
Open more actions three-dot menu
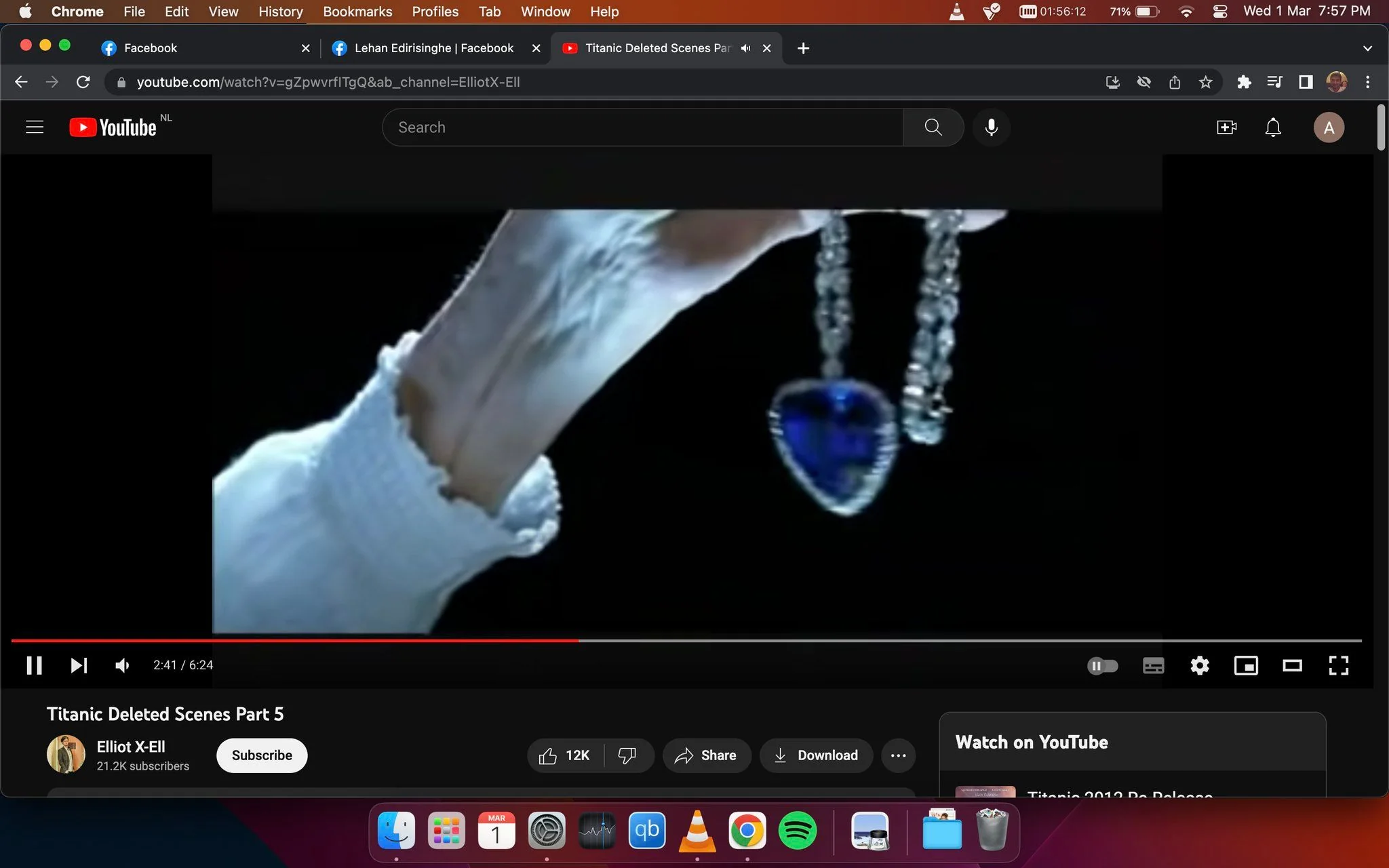(898, 755)
